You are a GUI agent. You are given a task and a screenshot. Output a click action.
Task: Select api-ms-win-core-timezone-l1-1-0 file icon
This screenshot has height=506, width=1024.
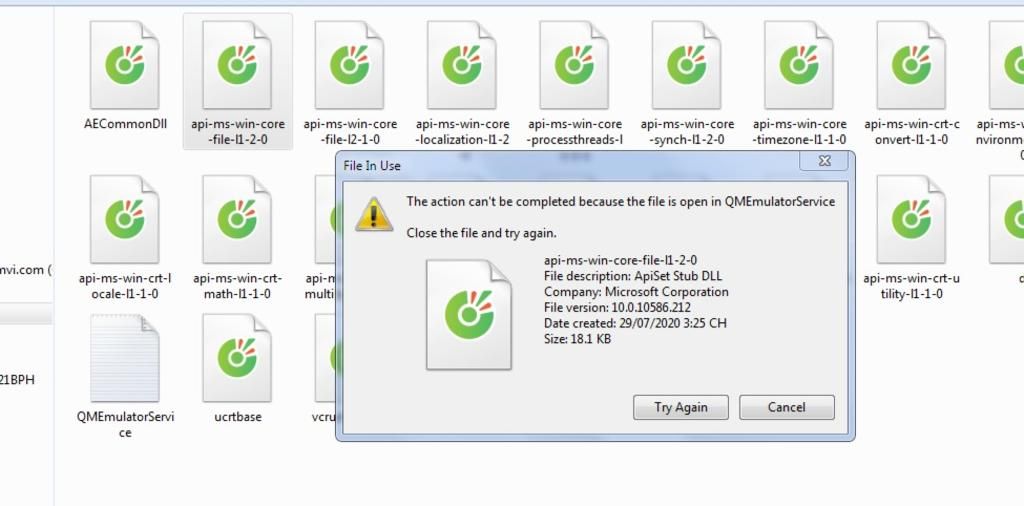point(799,65)
